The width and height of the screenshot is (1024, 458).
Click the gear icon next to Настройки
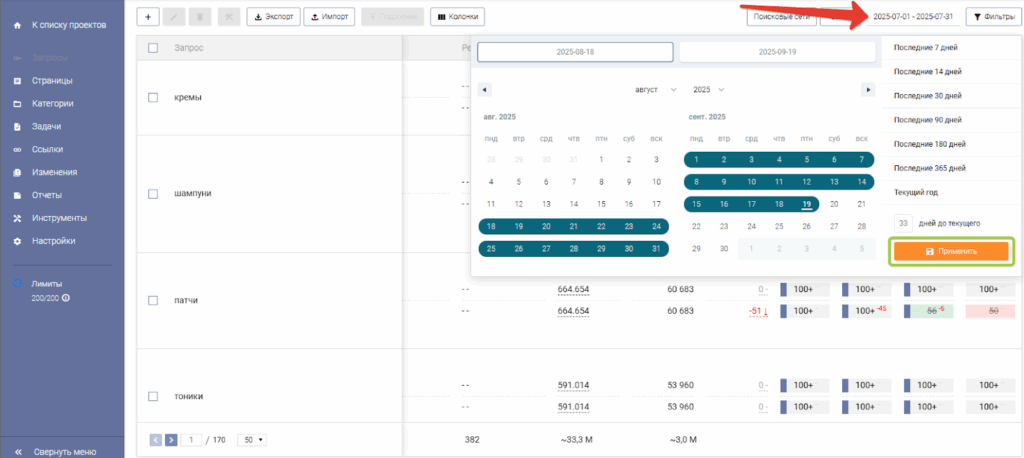coord(17,241)
